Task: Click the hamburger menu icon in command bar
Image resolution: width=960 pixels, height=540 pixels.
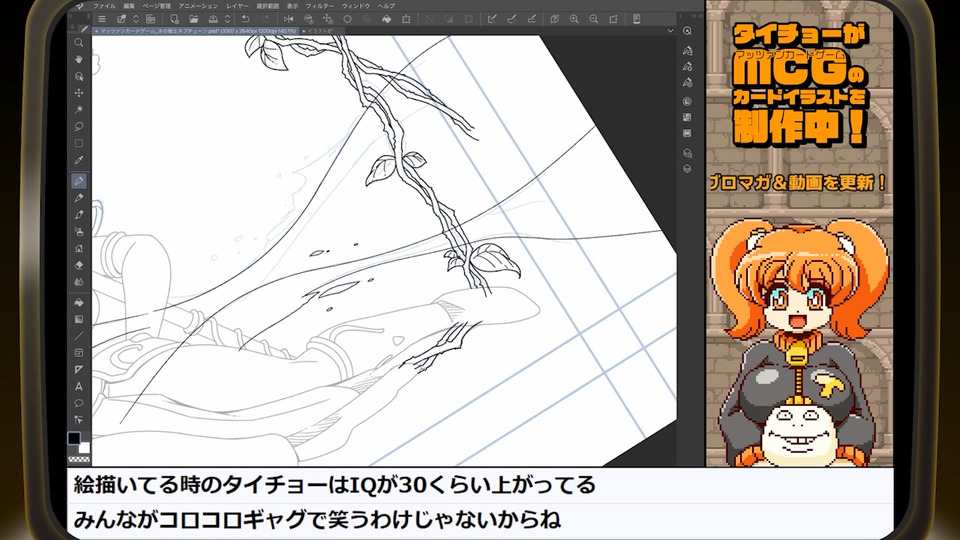Action: pyautogui.click(x=102, y=19)
